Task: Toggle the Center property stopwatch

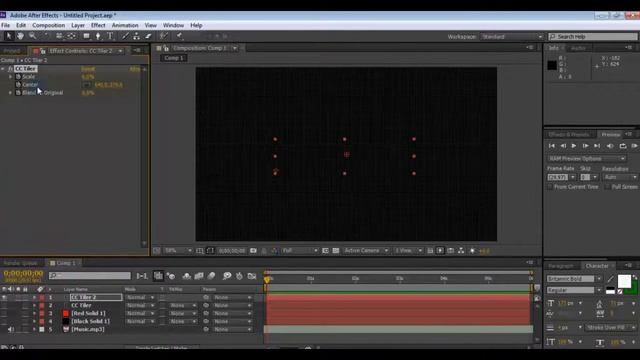Action: (x=18, y=85)
